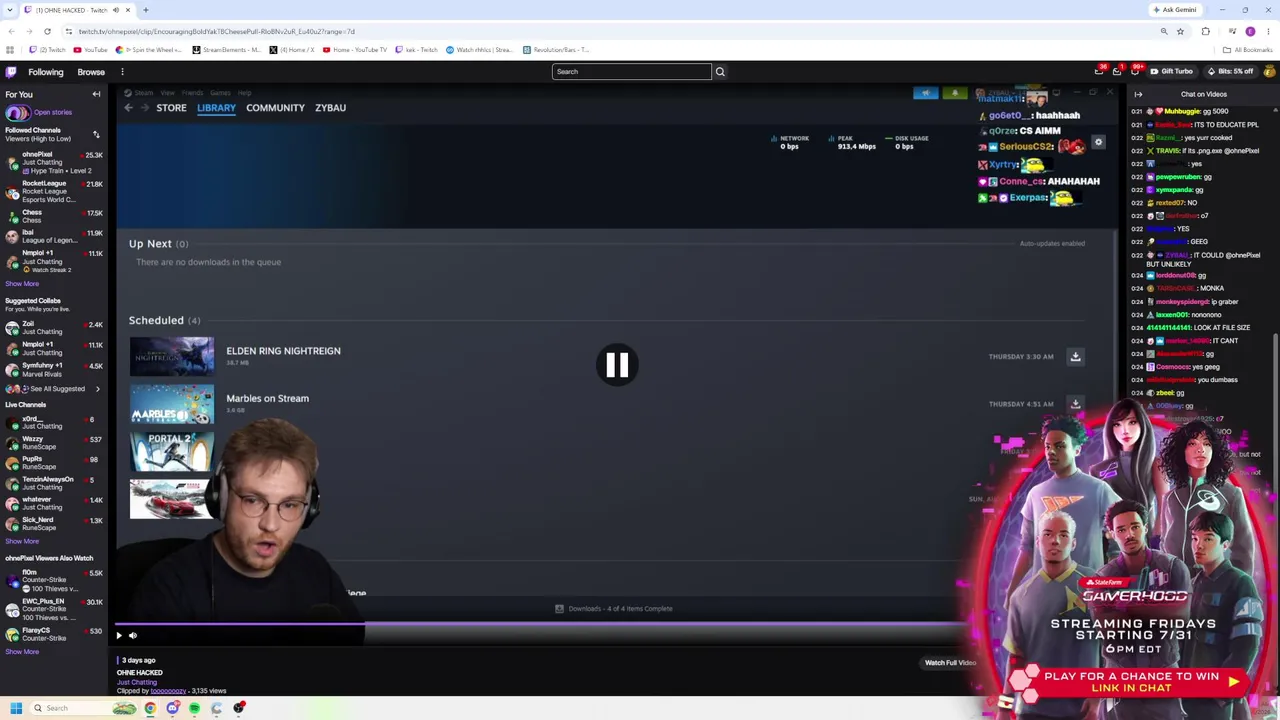
Task: Open the Following page
Action: (46, 72)
